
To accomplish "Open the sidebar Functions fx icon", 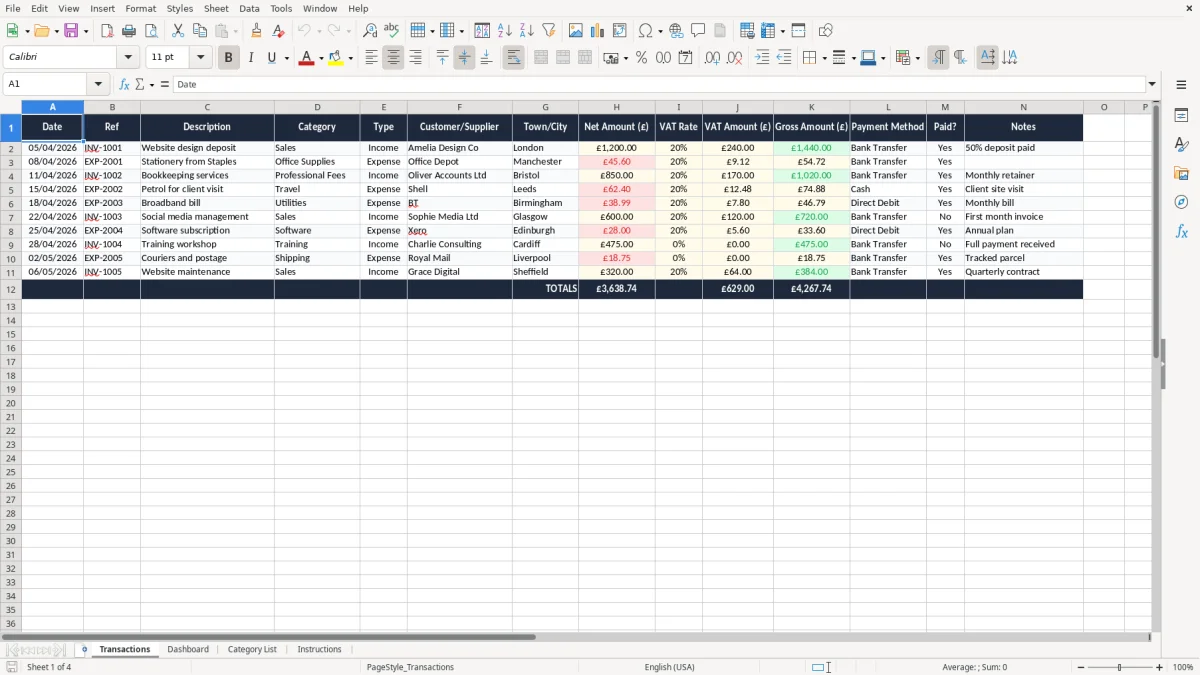I will 1181,231.
